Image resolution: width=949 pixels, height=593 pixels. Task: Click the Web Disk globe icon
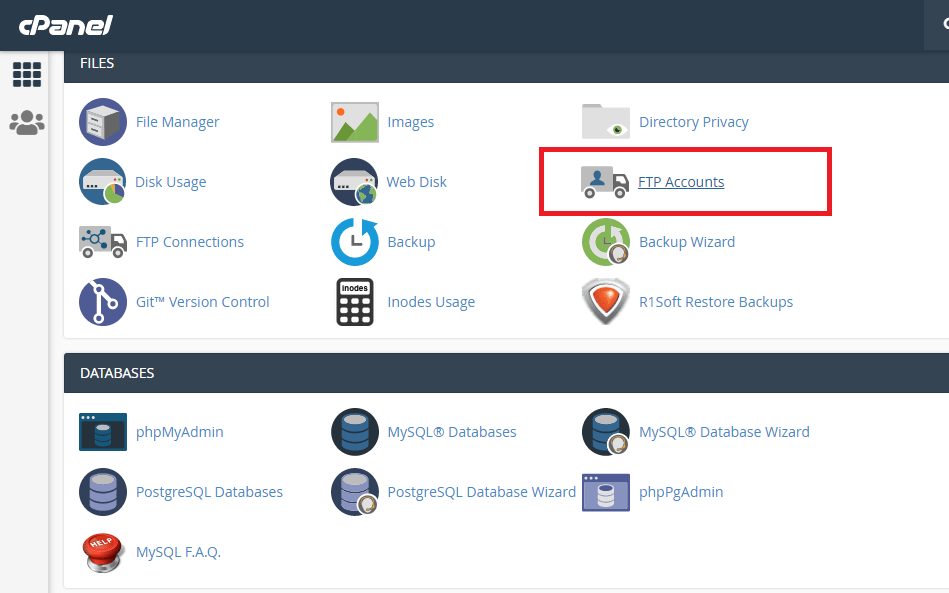[x=355, y=182]
